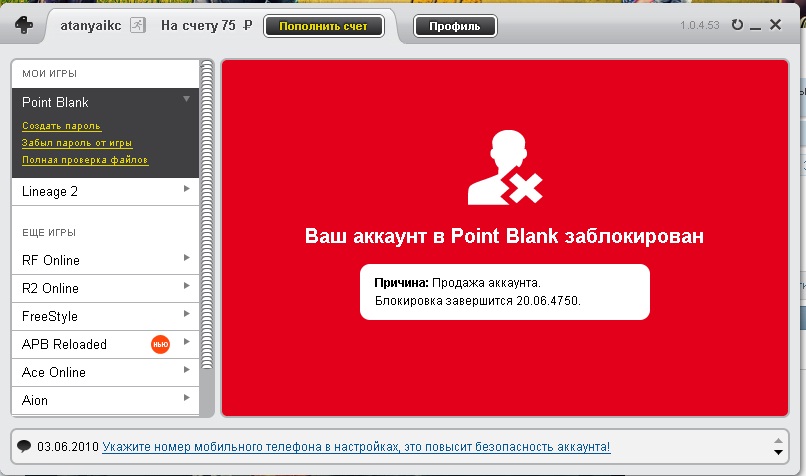Click the game list scrollbar thumb
Image resolution: width=806 pixels, height=476 pixels.
point(207,214)
